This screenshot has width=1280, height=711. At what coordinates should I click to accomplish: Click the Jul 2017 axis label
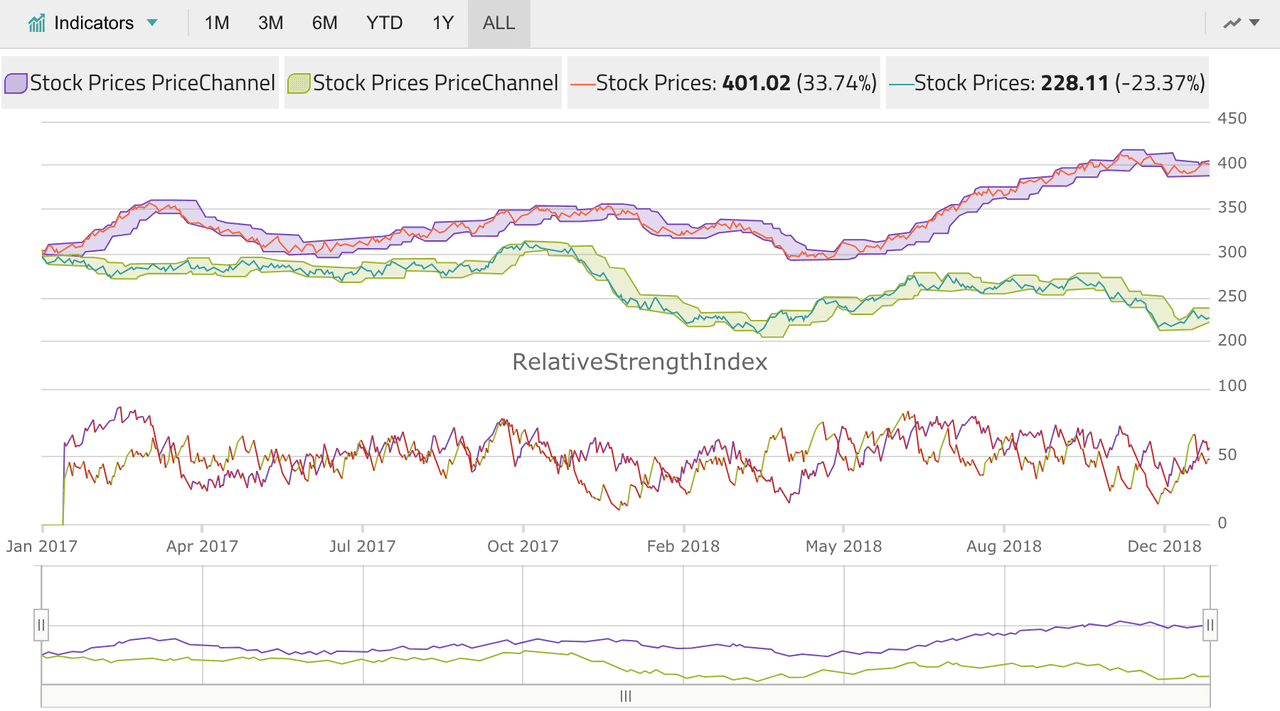362,546
